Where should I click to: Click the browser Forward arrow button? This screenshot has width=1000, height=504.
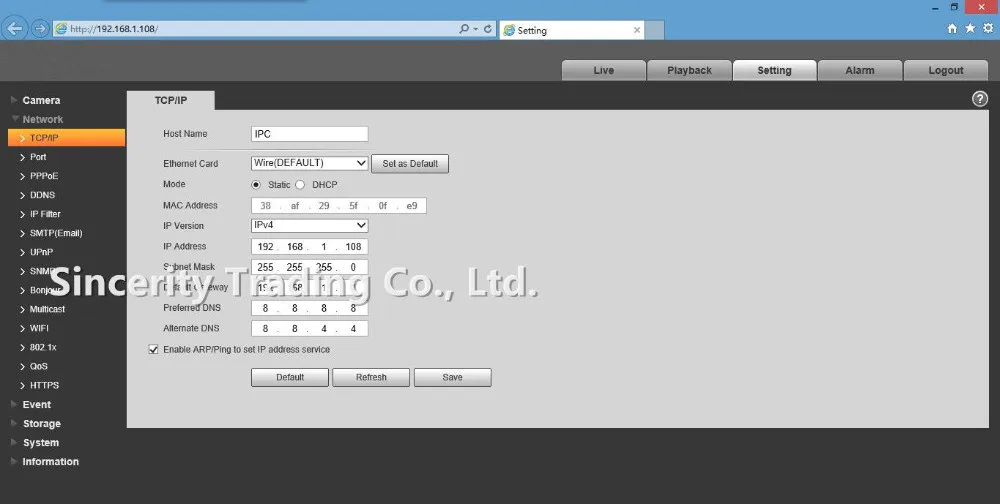pyautogui.click(x=40, y=29)
